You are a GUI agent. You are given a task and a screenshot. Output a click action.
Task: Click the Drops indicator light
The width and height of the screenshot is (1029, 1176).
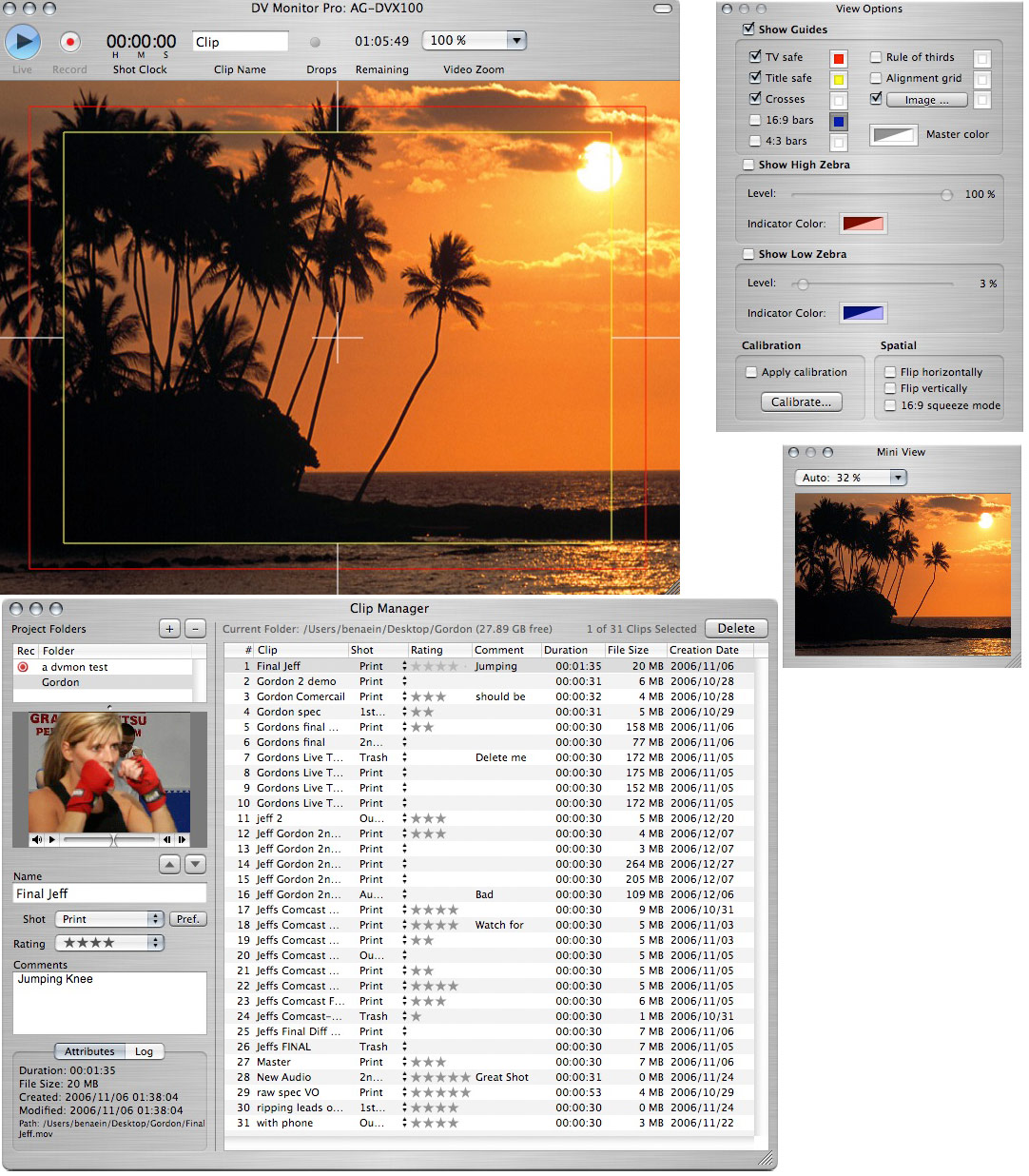point(316,42)
